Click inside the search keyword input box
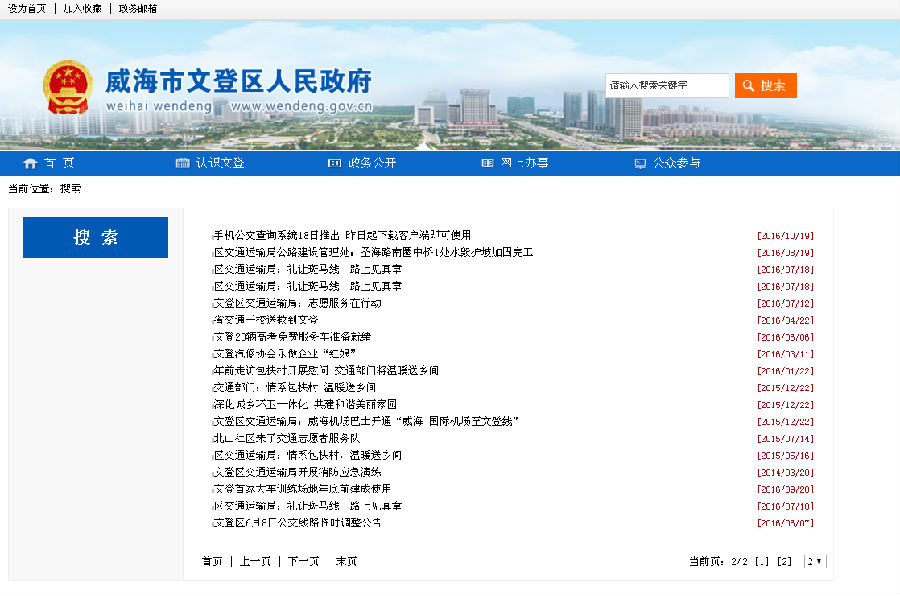Viewport: 900px width, 596px height. pyautogui.click(x=668, y=85)
